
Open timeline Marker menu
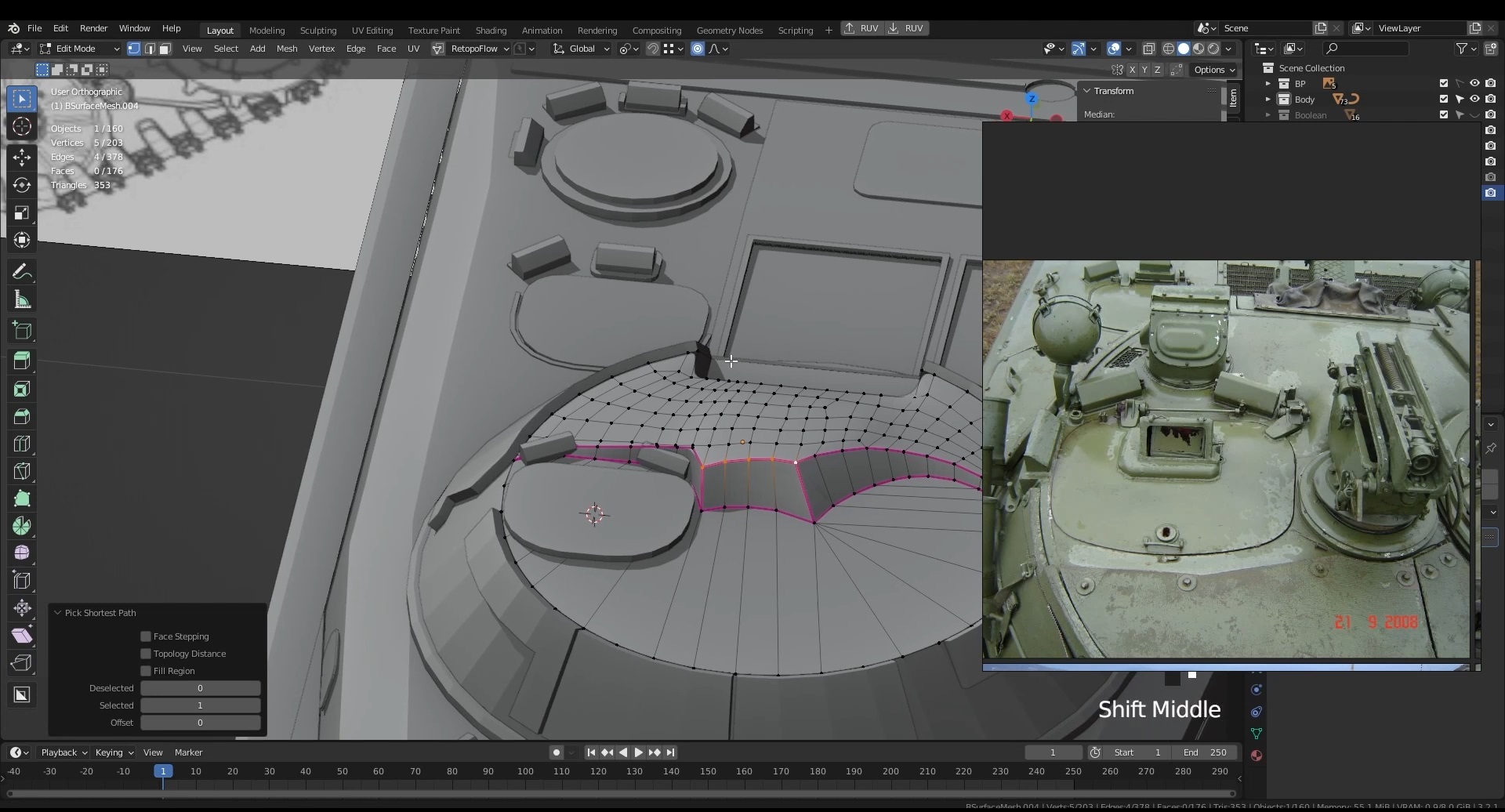188,752
